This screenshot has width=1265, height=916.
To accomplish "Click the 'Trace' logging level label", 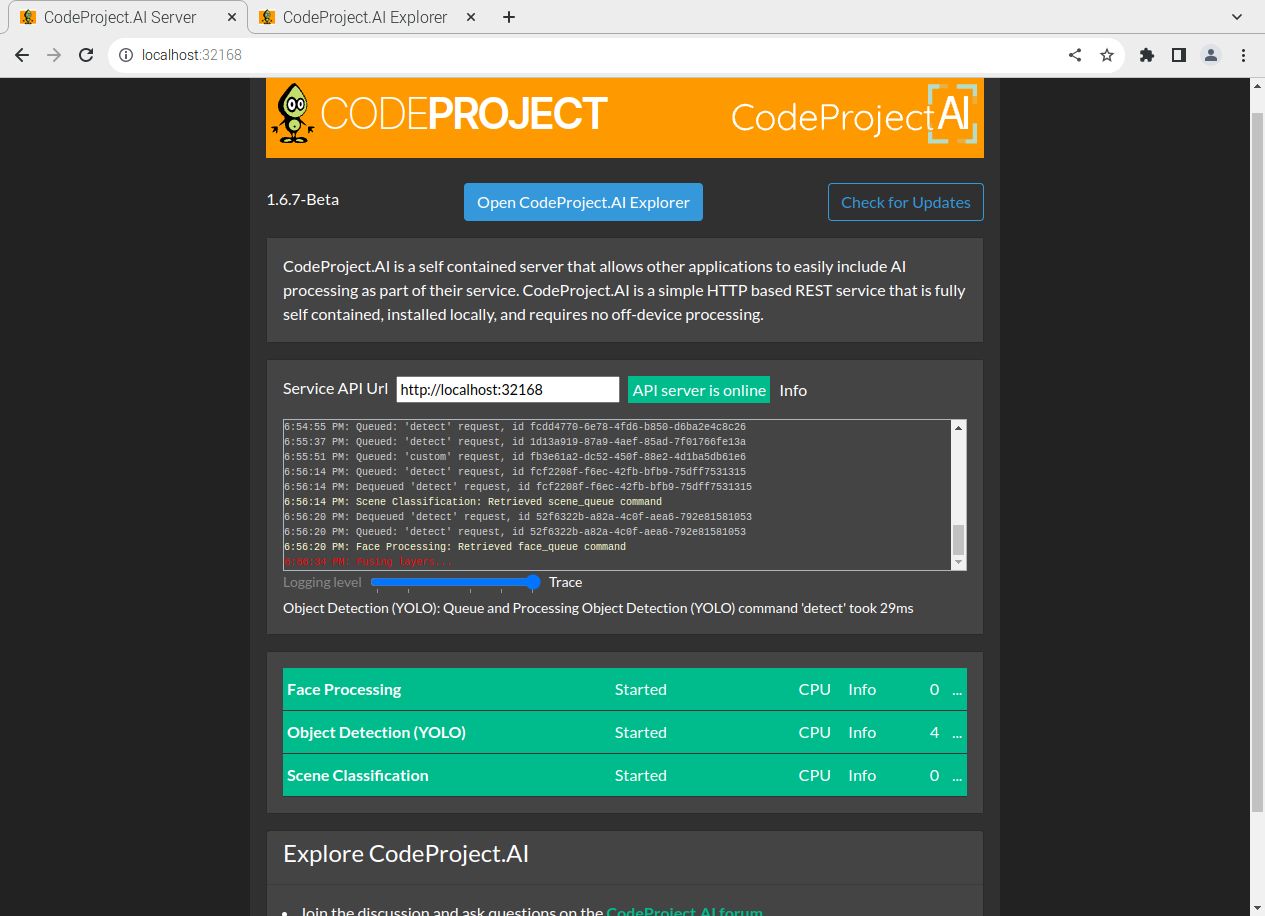I will pos(566,582).
